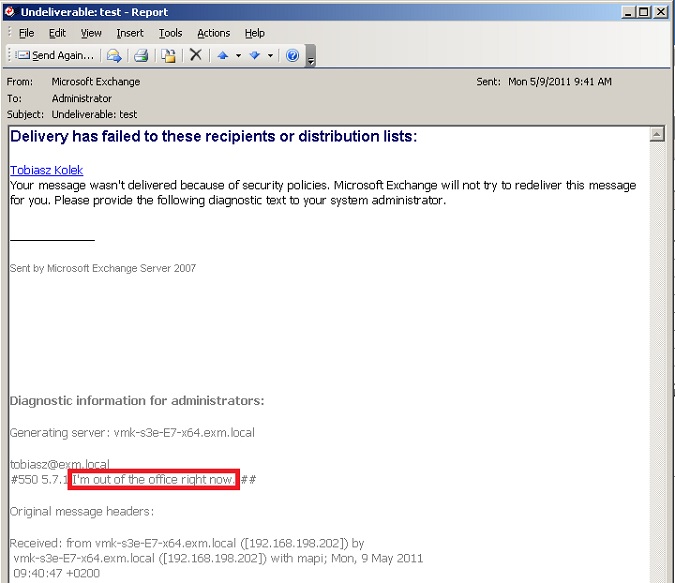
Task: Minimize the Undeliverable report window
Action: 628,12
